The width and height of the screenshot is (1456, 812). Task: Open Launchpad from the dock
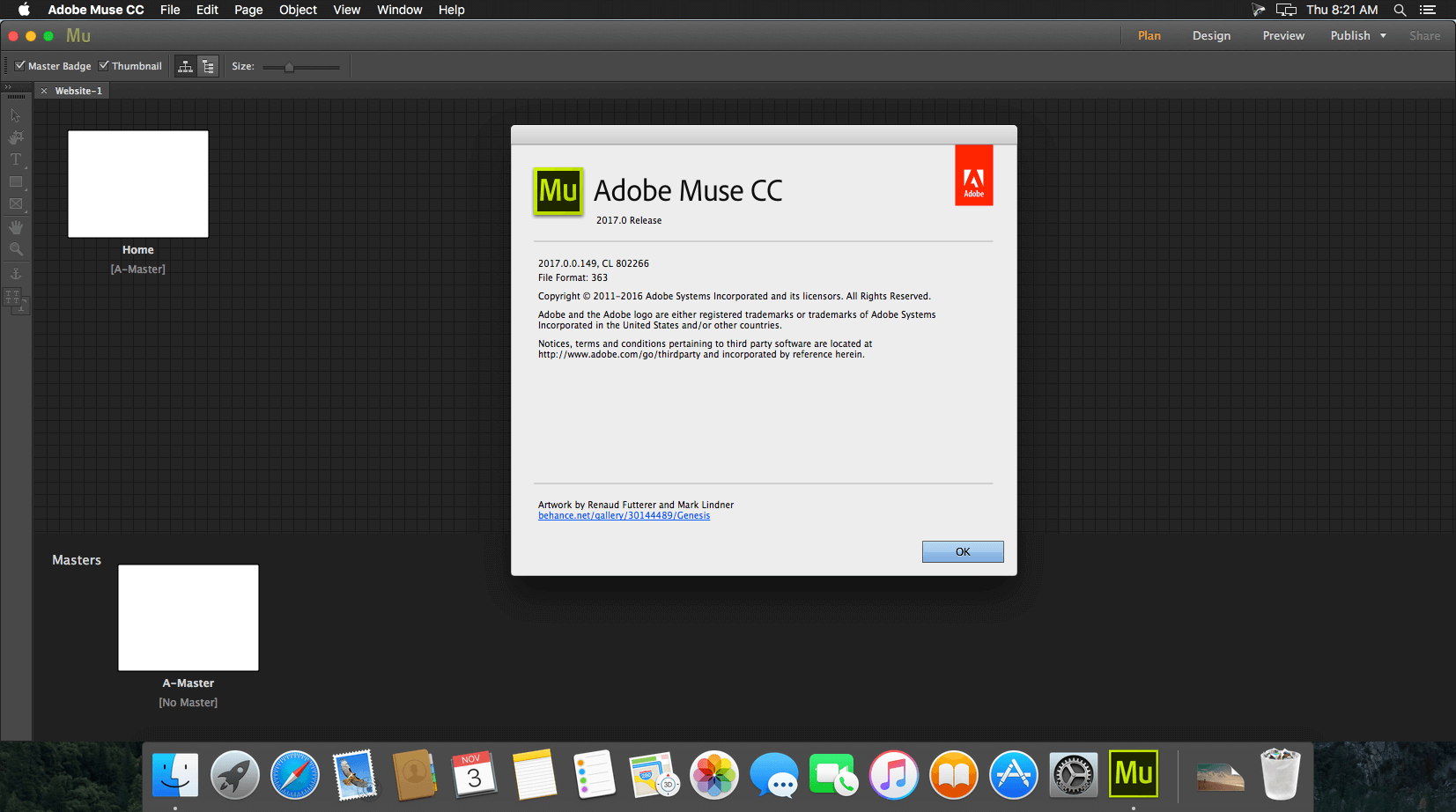235,775
